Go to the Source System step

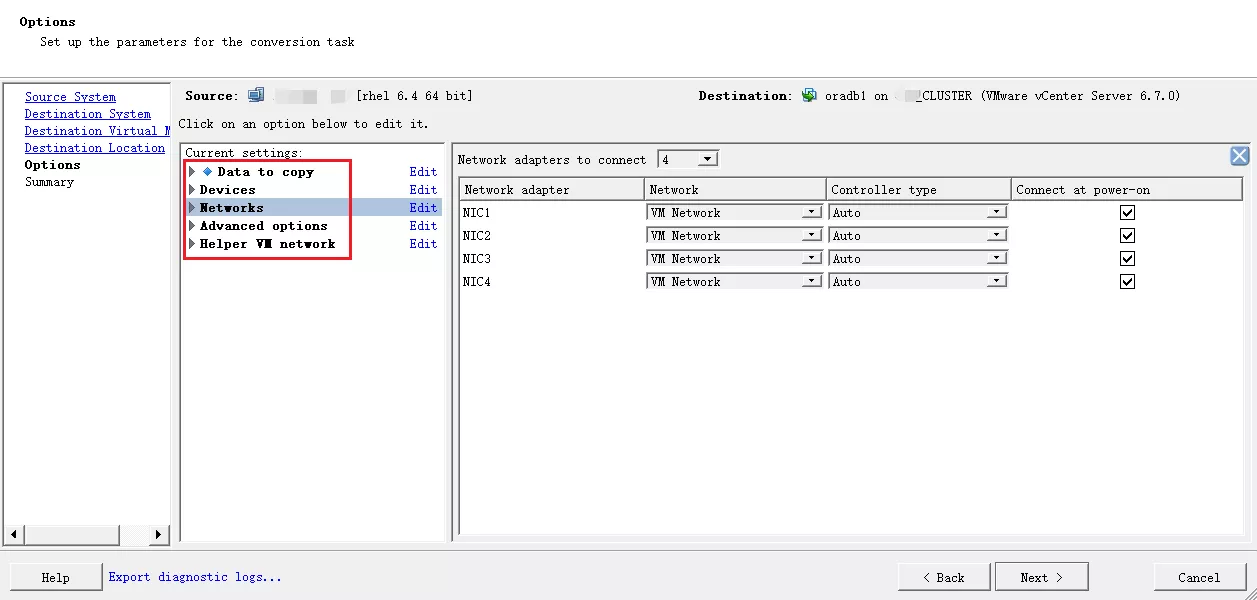click(70, 97)
